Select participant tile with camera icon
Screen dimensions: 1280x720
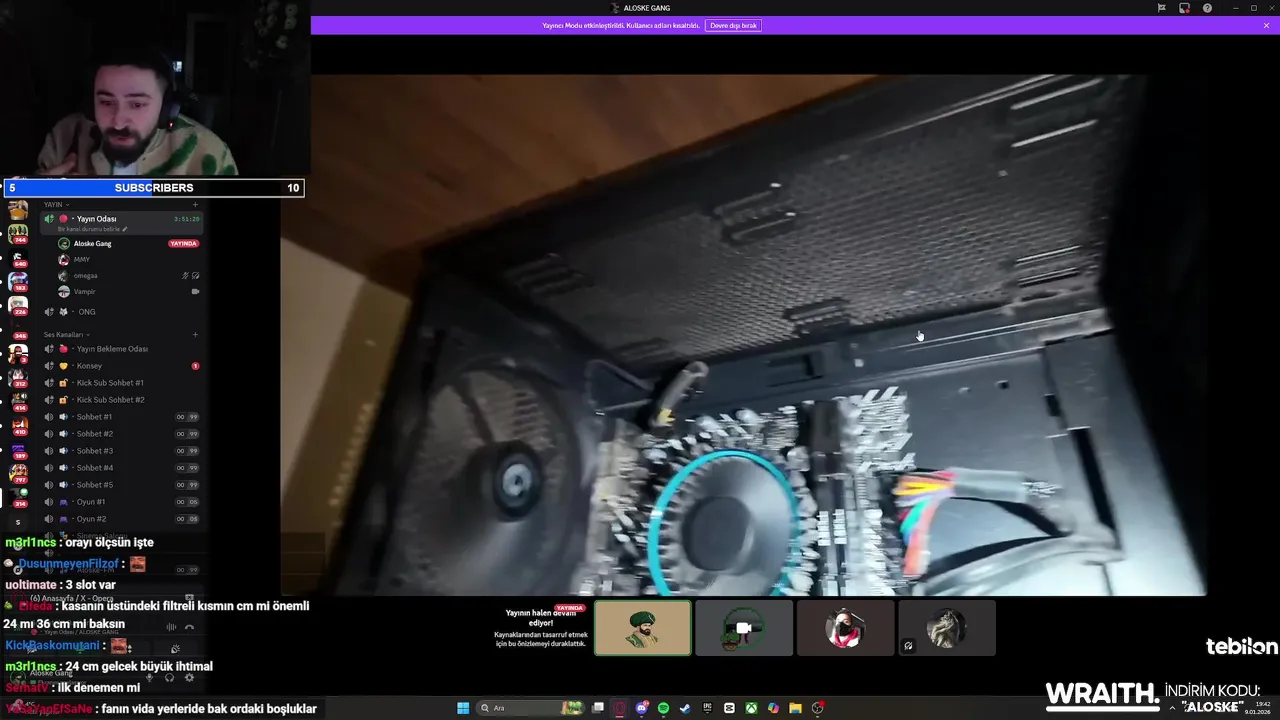point(743,628)
